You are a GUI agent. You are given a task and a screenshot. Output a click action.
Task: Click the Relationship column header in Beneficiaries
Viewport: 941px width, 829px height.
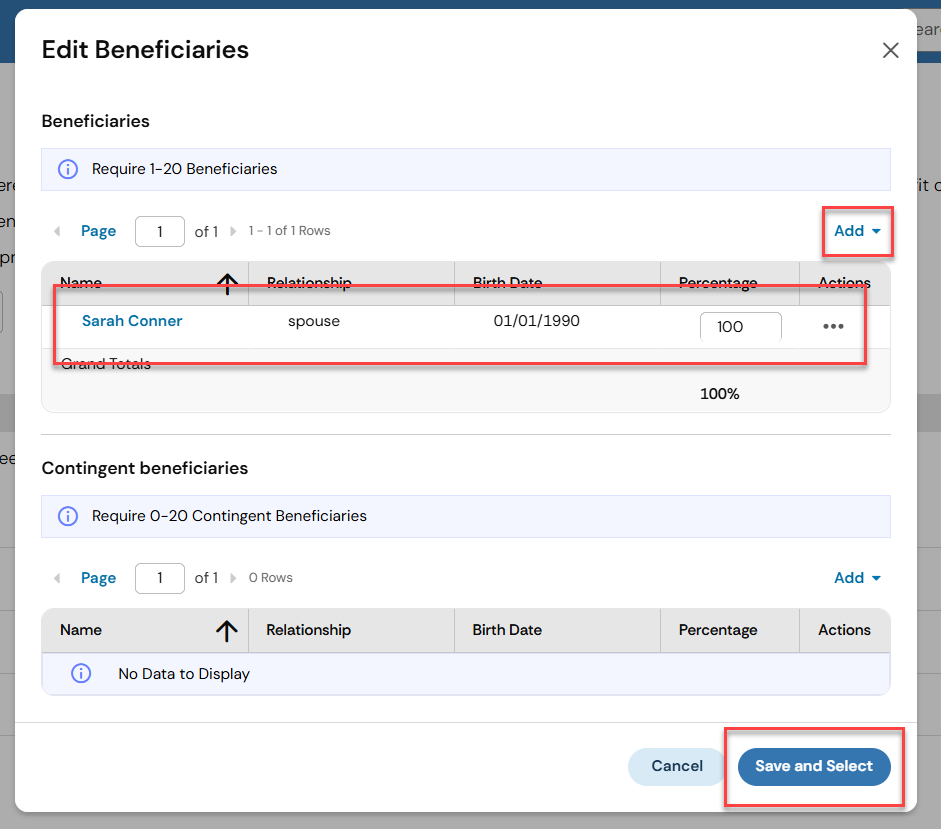point(309,284)
